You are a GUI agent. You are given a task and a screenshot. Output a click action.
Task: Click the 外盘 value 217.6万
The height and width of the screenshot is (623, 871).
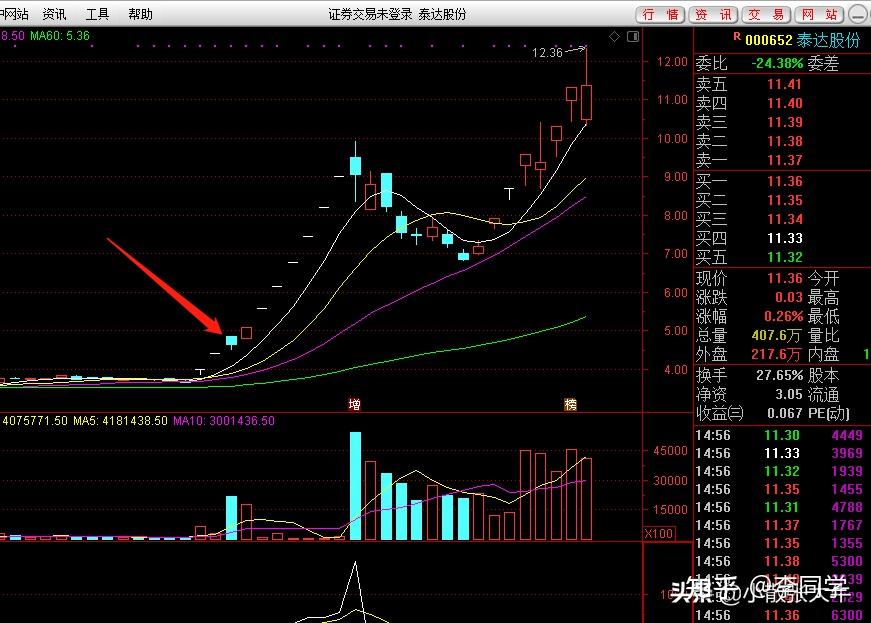tap(776, 354)
